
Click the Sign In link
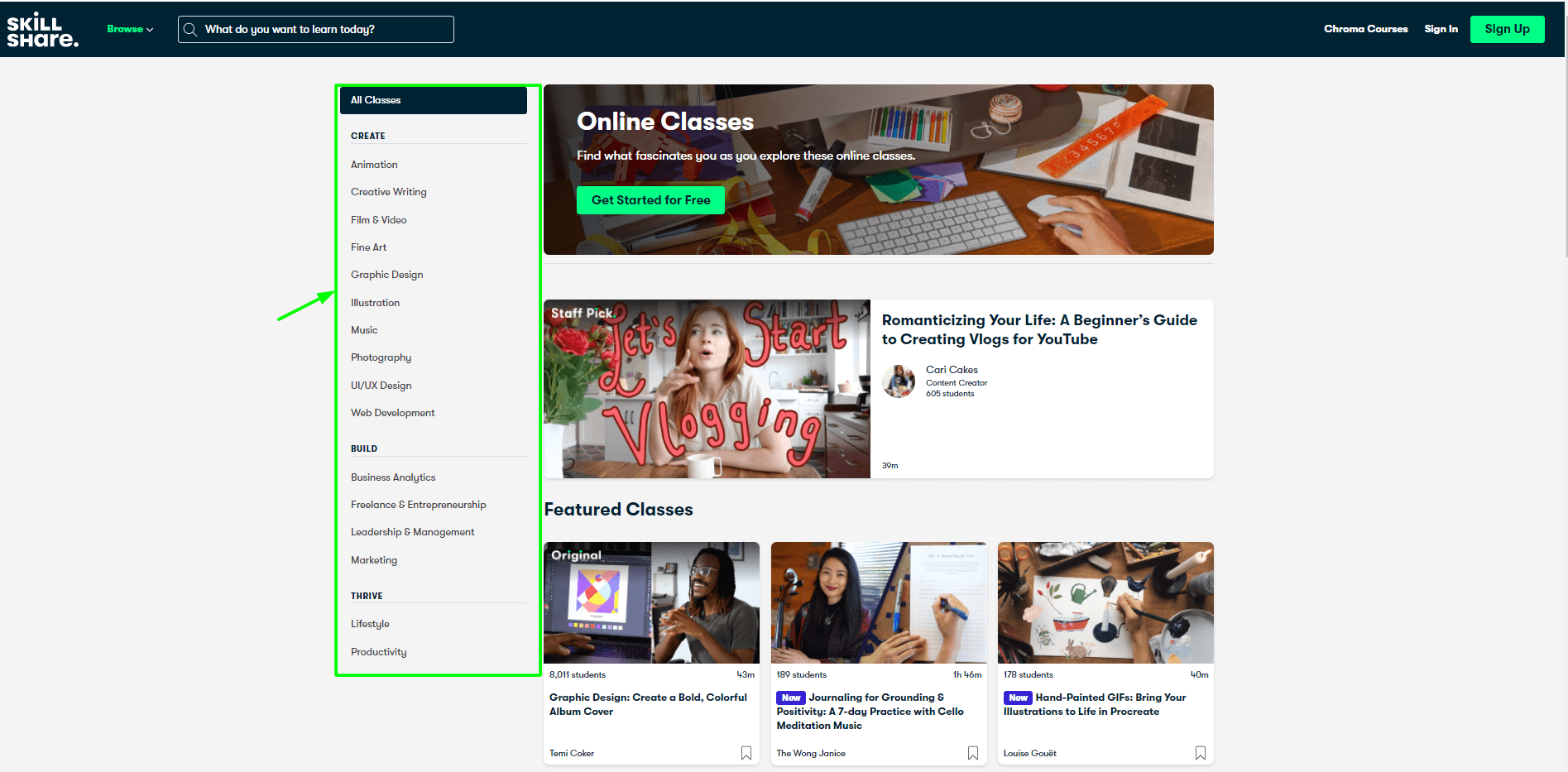point(1441,29)
